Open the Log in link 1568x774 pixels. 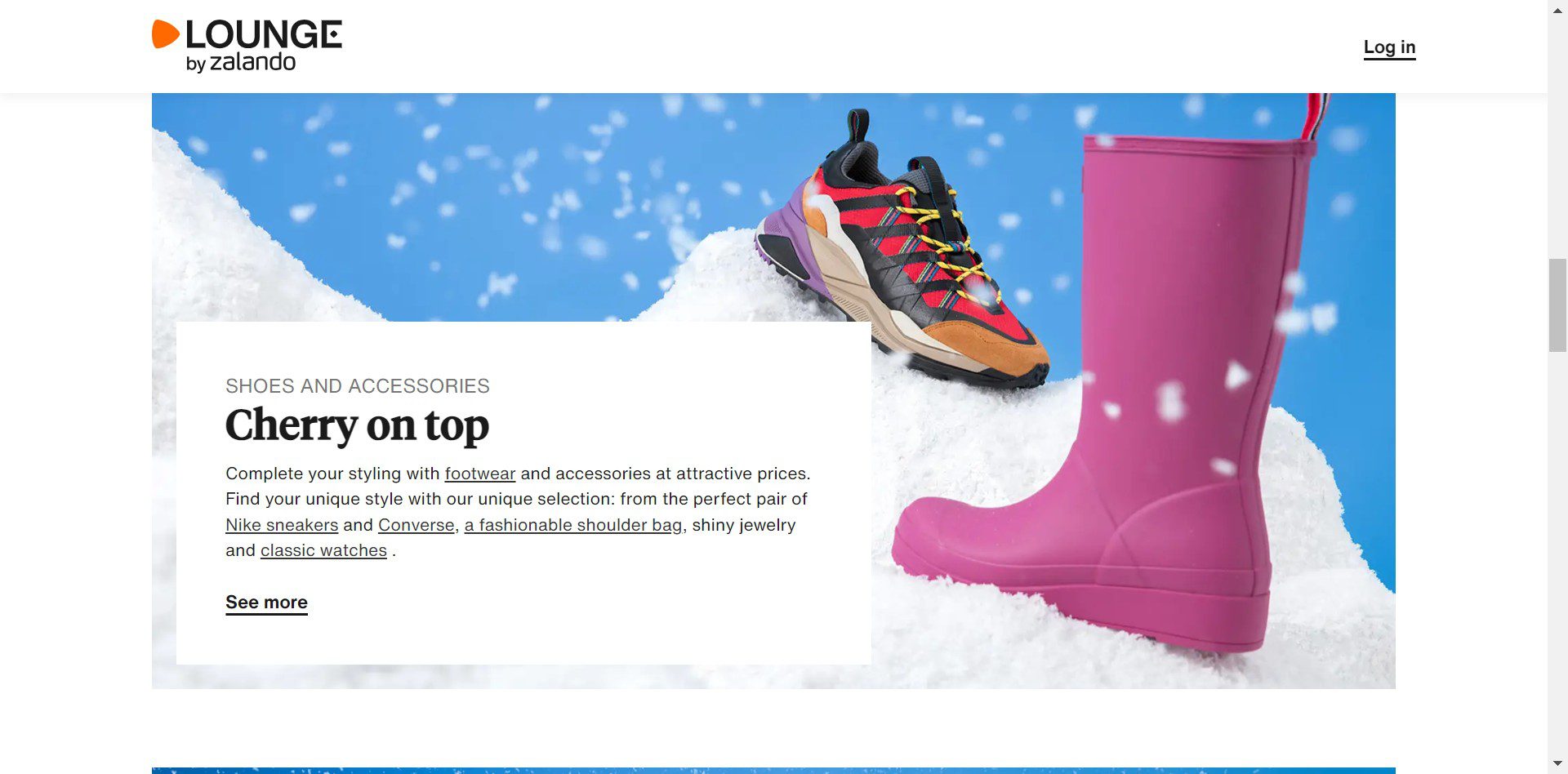tap(1389, 47)
